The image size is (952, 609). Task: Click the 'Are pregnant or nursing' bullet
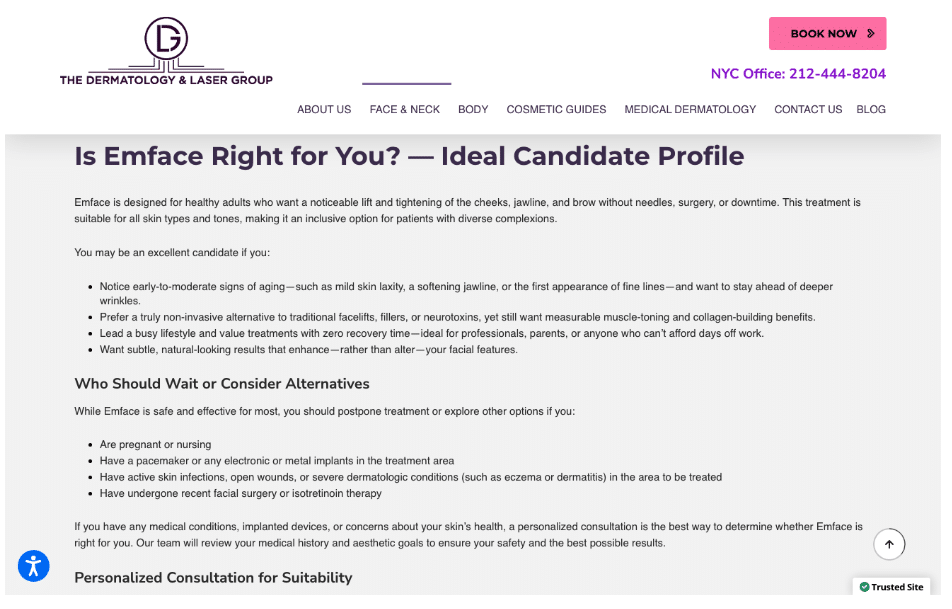tap(155, 445)
